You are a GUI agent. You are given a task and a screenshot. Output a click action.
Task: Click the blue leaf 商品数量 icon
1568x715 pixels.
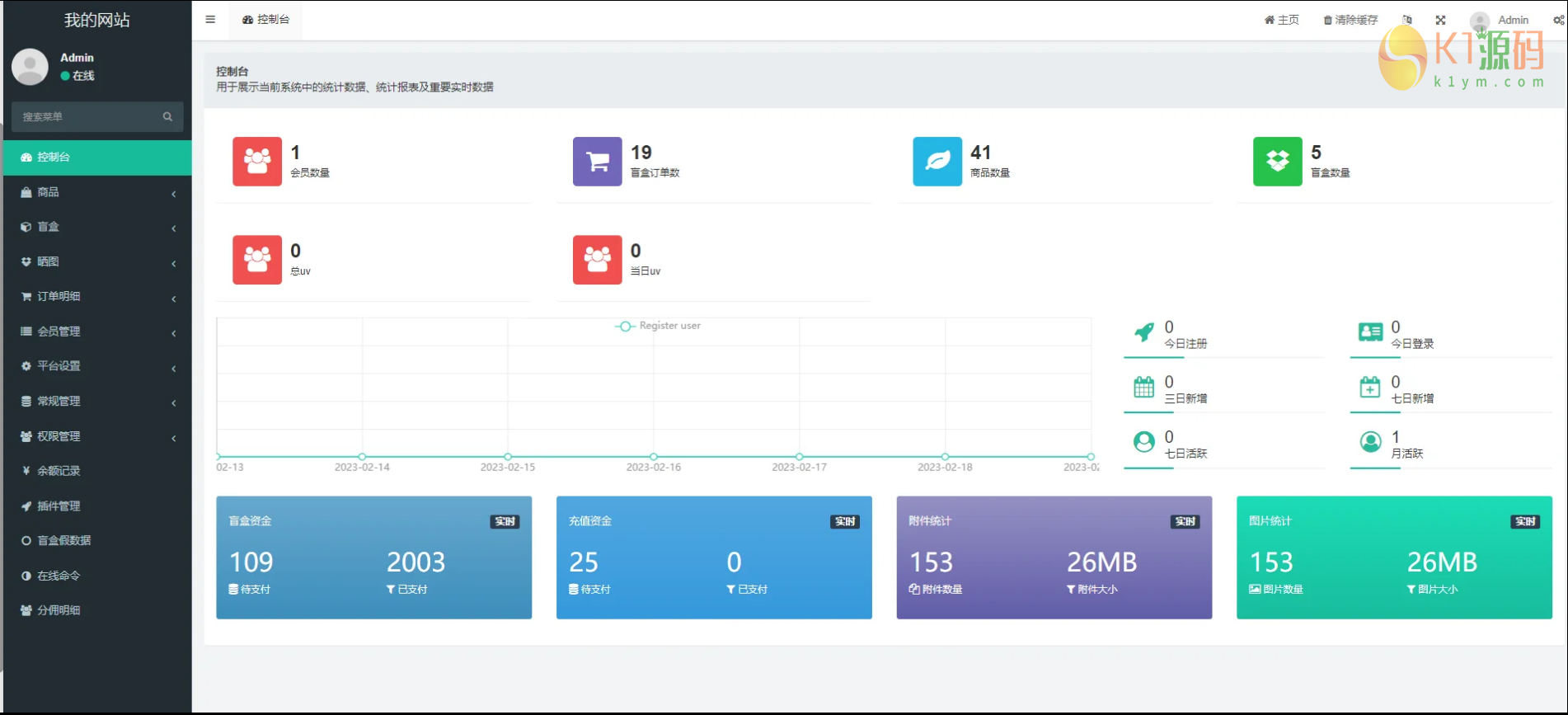pos(937,162)
